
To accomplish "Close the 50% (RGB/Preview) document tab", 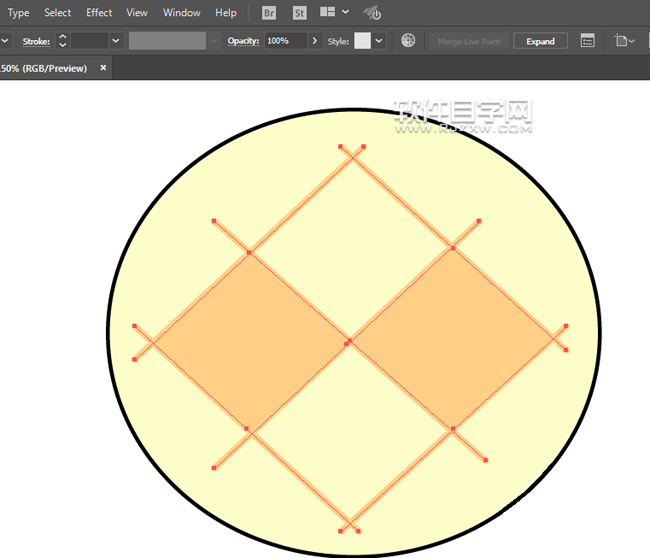I will 100,68.
